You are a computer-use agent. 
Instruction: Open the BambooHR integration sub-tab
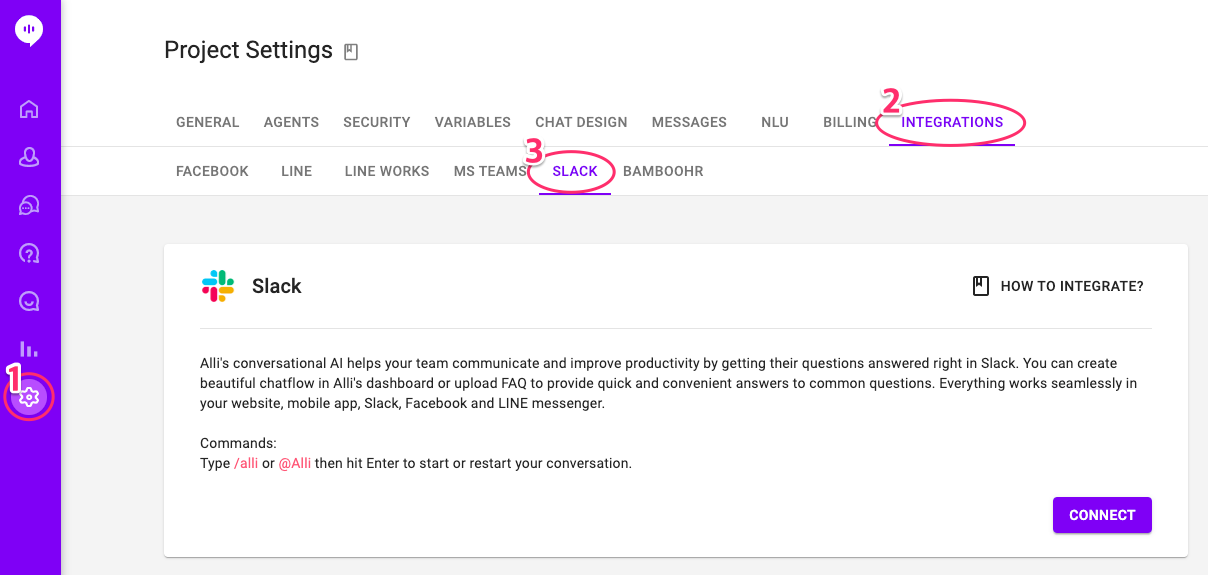[663, 171]
